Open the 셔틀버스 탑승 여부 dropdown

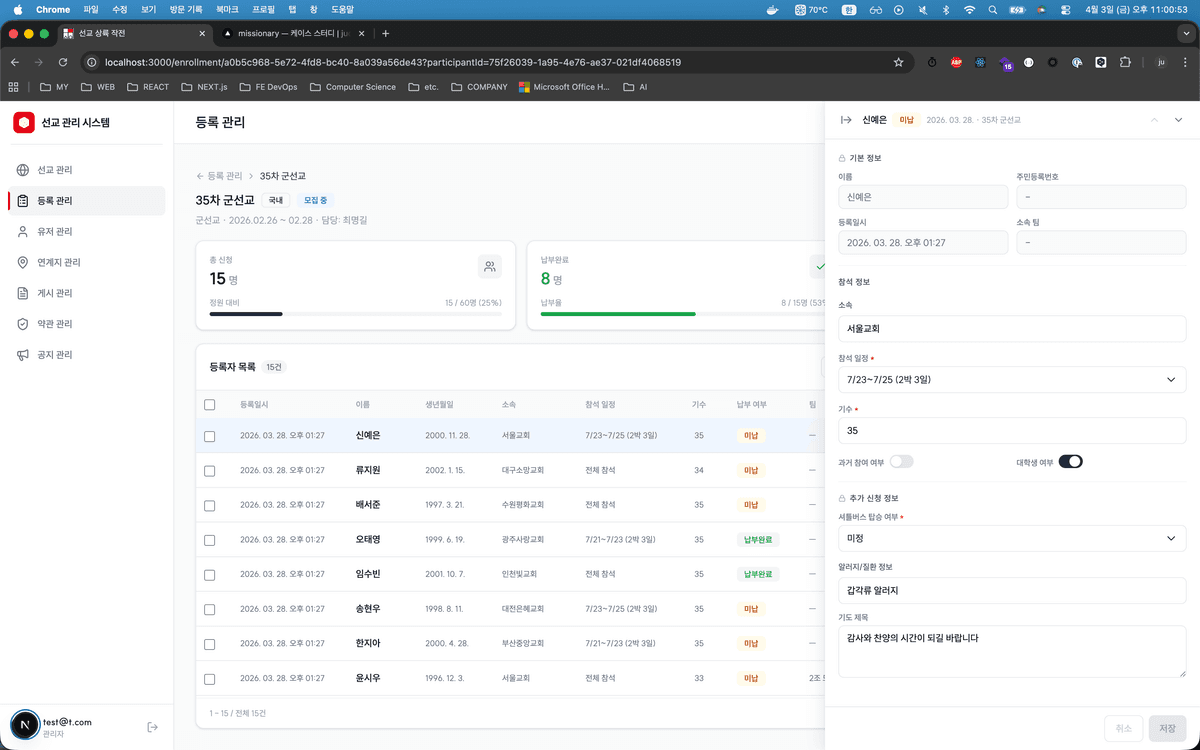(1012, 538)
